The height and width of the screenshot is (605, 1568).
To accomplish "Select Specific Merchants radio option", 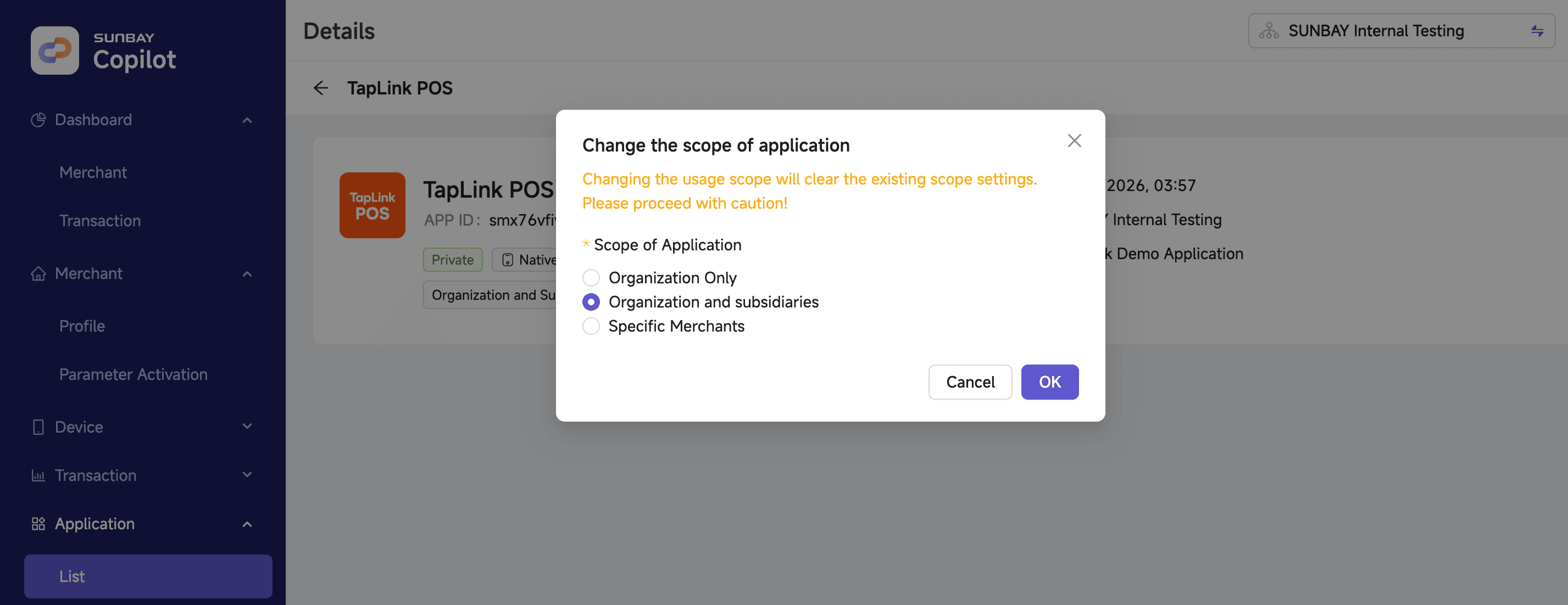I will [x=591, y=327].
